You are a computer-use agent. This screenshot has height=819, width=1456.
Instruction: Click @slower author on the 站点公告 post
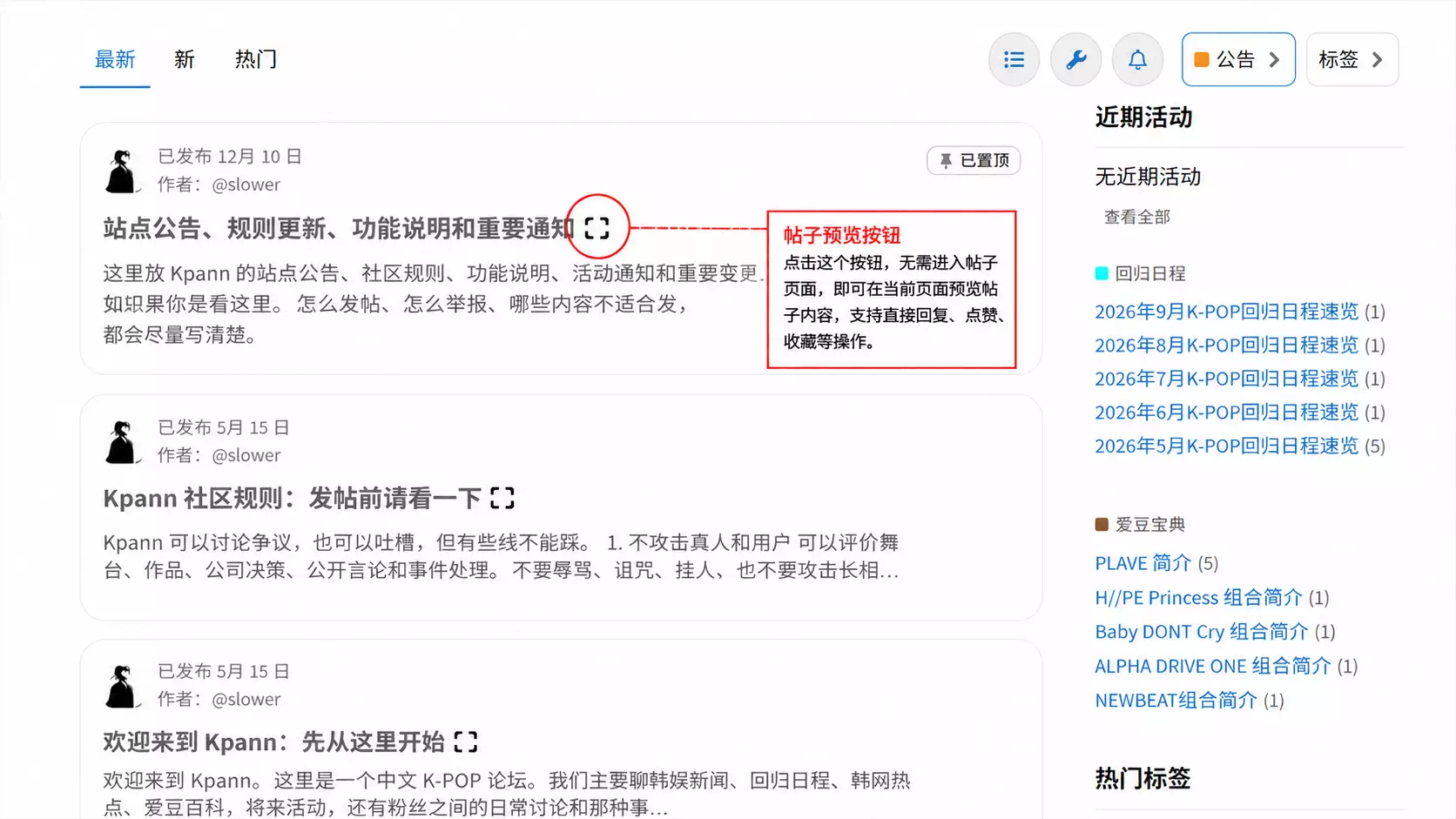point(246,185)
